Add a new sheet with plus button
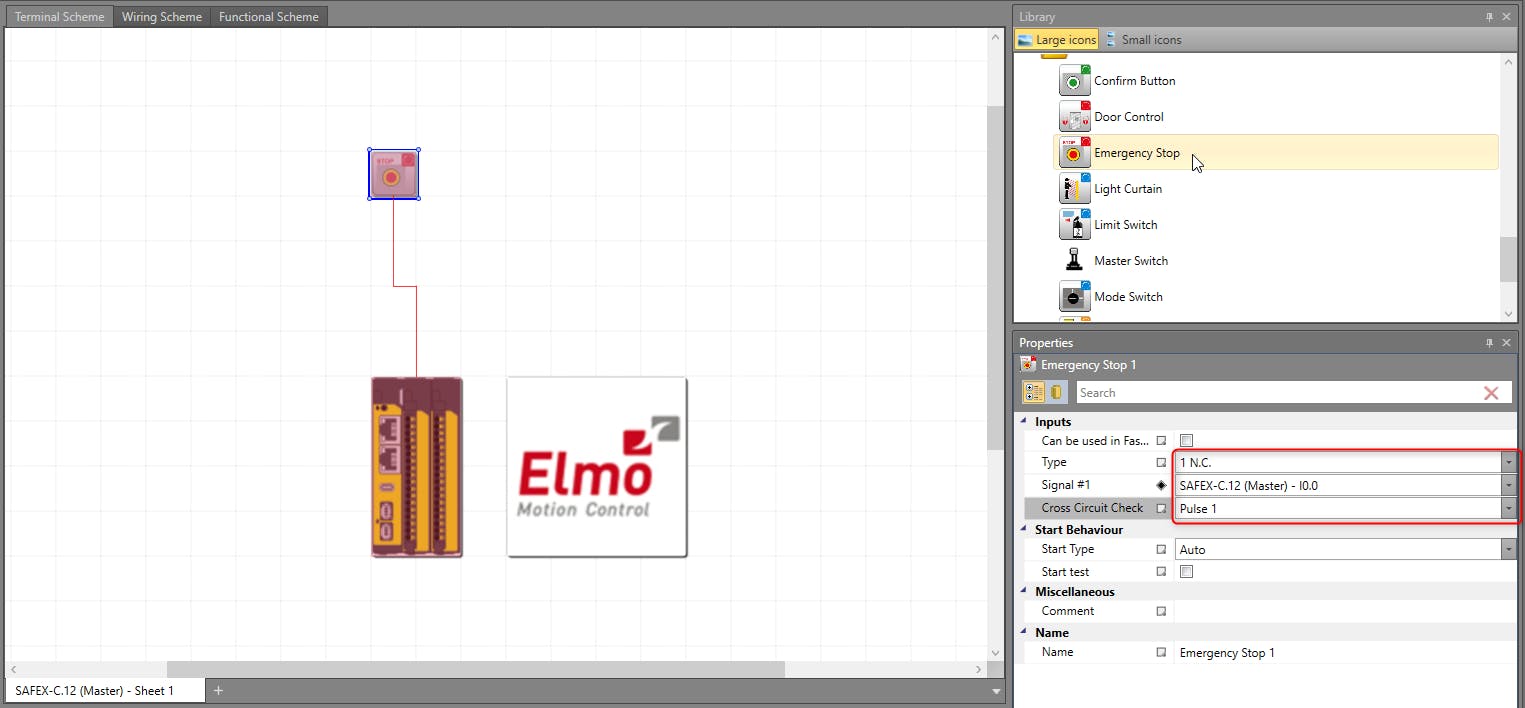 (x=218, y=690)
